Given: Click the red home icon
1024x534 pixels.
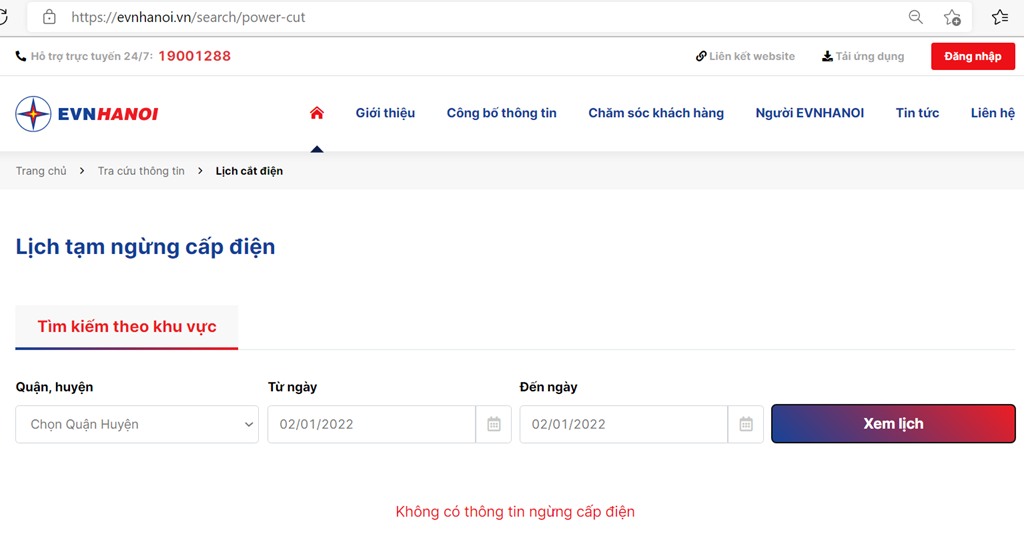Looking at the screenshot, I should 317,113.
